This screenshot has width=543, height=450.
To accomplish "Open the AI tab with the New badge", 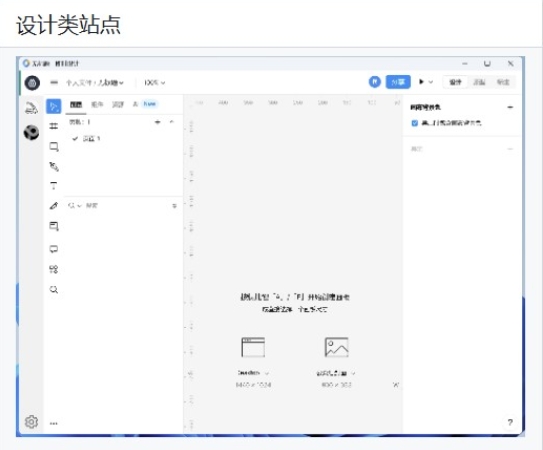I will click(145, 104).
